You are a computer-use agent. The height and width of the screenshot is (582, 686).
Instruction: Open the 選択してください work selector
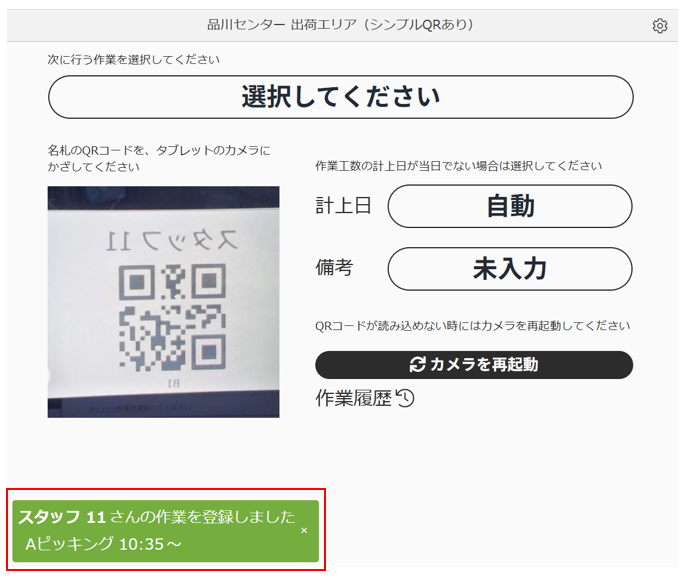341,97
